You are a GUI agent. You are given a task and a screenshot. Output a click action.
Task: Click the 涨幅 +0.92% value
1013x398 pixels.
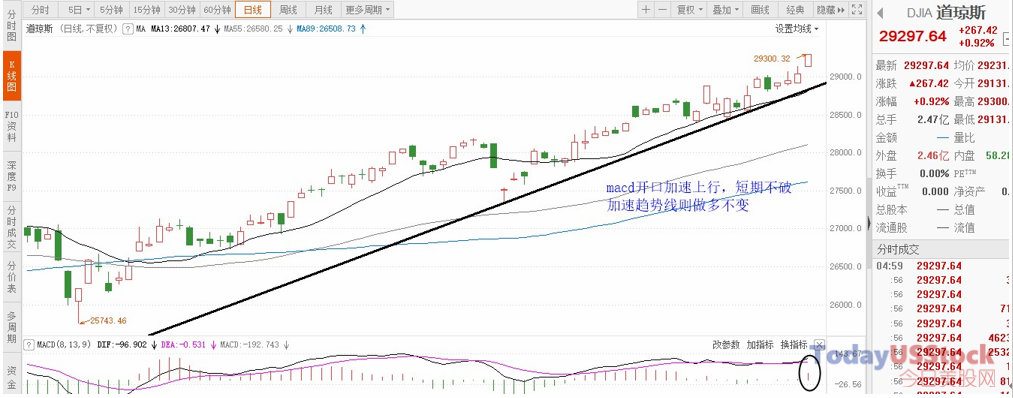[x=931, y=101]
